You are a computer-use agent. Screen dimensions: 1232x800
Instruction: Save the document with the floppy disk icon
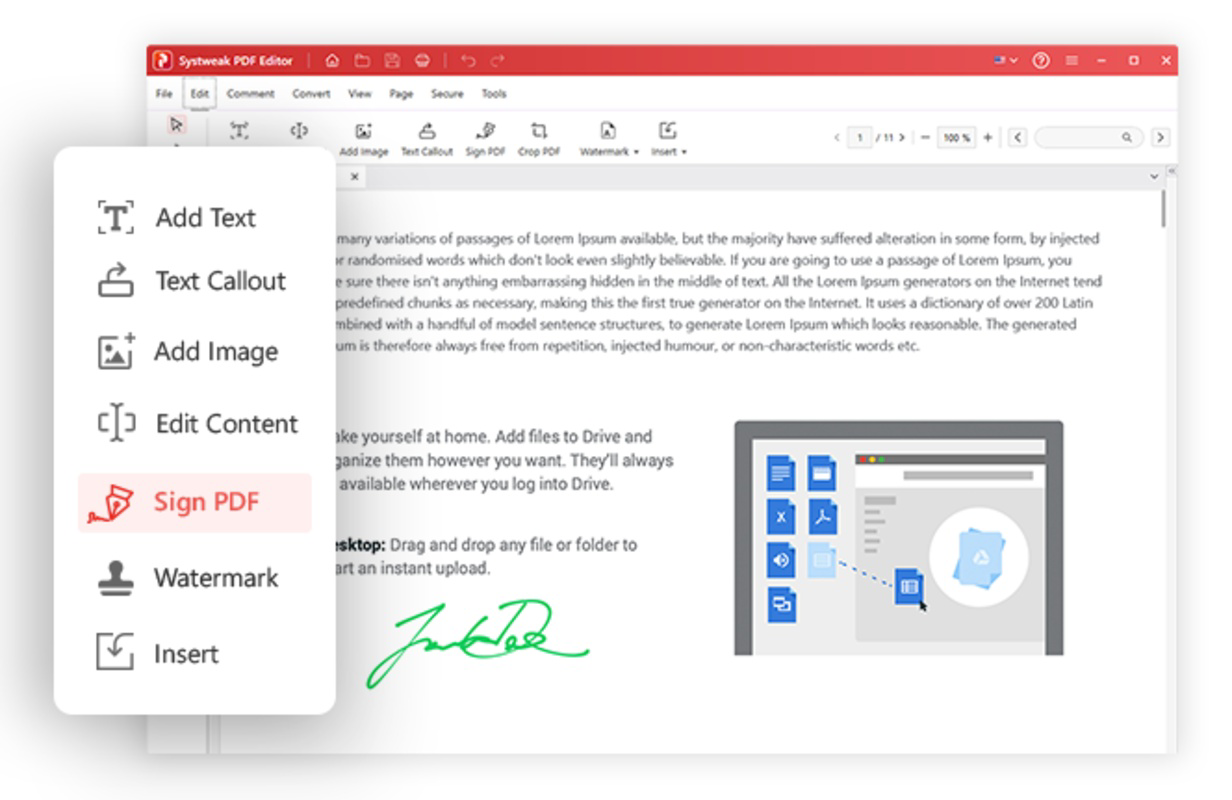(392, 61)
